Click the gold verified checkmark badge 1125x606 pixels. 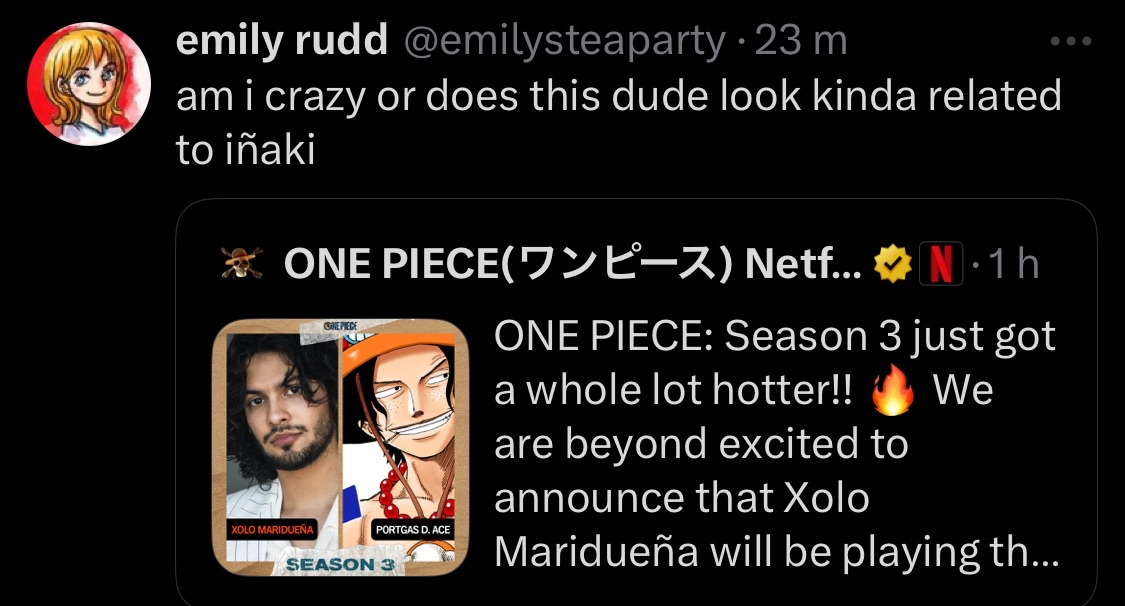click(x=892, y=264)
